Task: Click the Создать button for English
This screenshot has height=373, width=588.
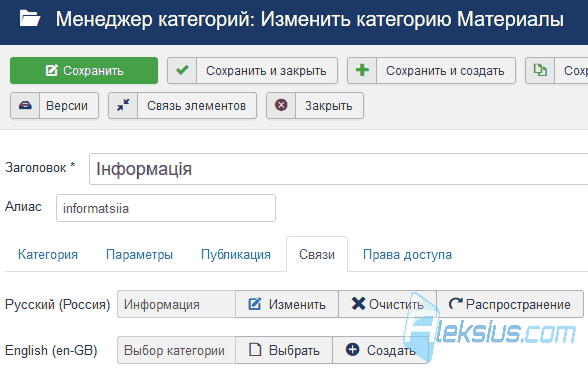Action: [x=380, y=350]
